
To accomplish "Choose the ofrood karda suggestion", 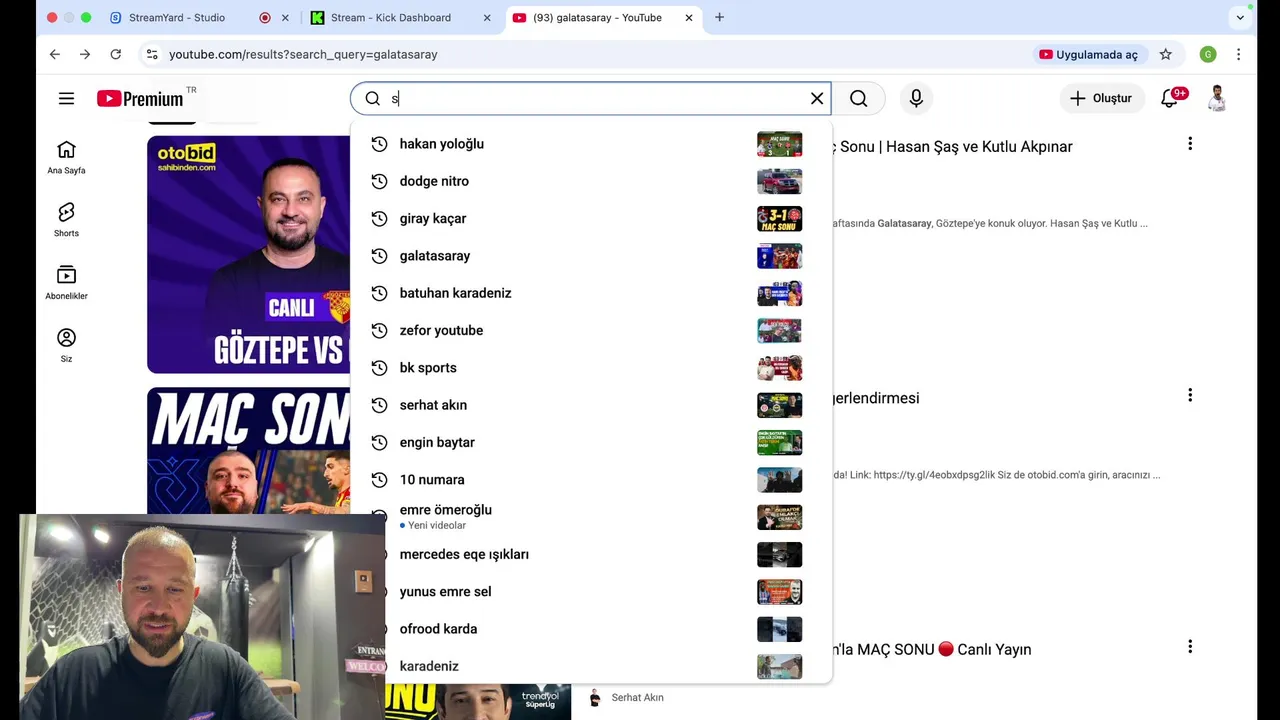I will pyautogui.click(x=591, y=629).
